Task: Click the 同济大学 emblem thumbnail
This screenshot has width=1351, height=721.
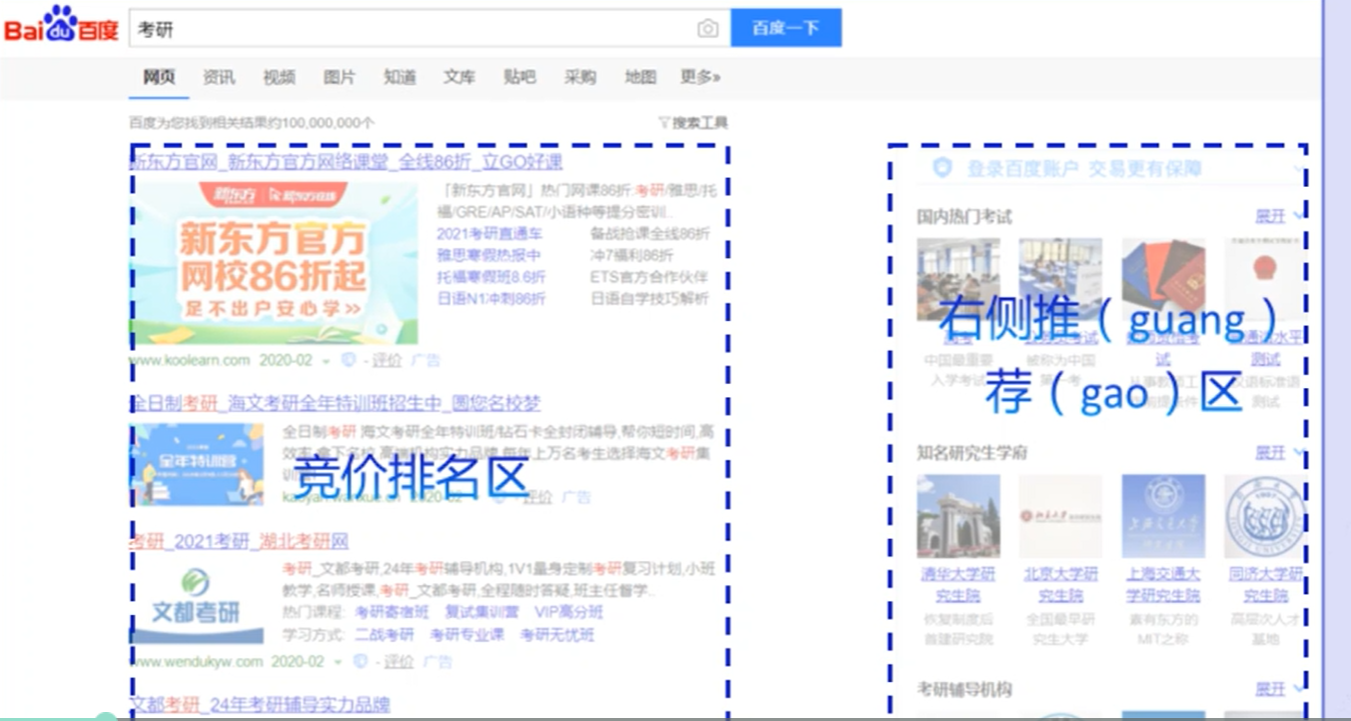Action: pyautogui.click(x=1264, y=516)
